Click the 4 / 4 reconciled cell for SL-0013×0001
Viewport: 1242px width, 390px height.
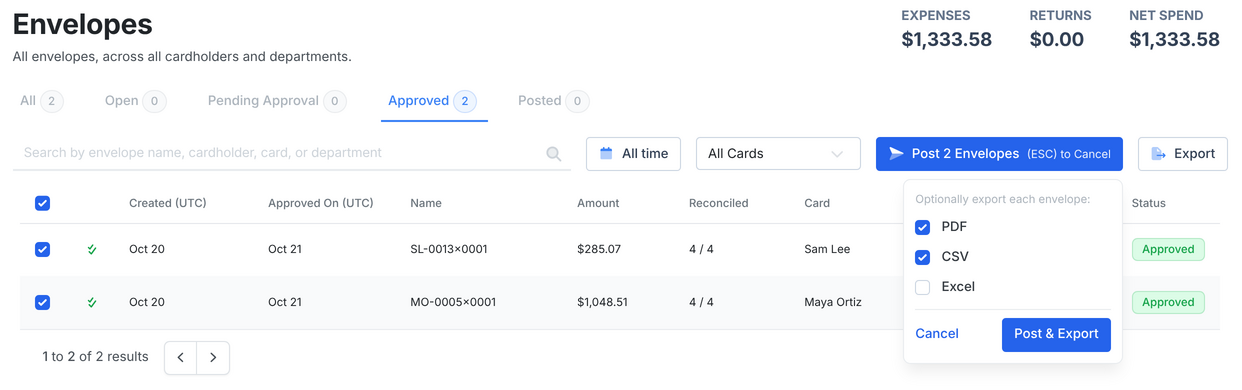701,249
